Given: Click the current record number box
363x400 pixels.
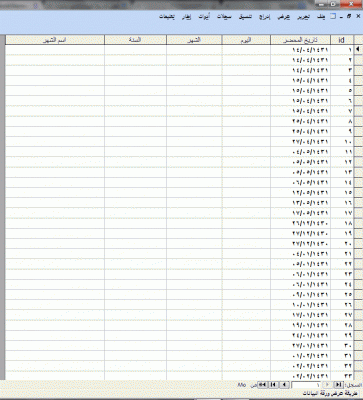Looking at the screenshot, I should tap(306, 385).
